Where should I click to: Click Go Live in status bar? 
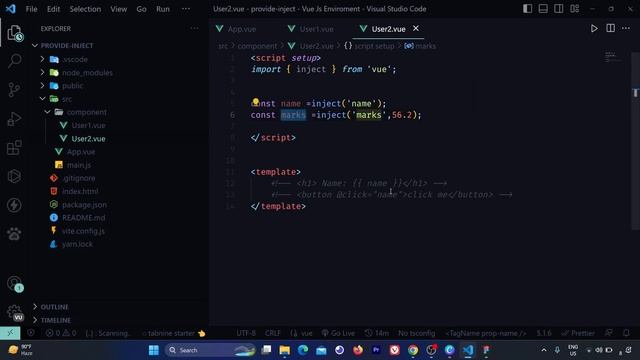[338, 333]
